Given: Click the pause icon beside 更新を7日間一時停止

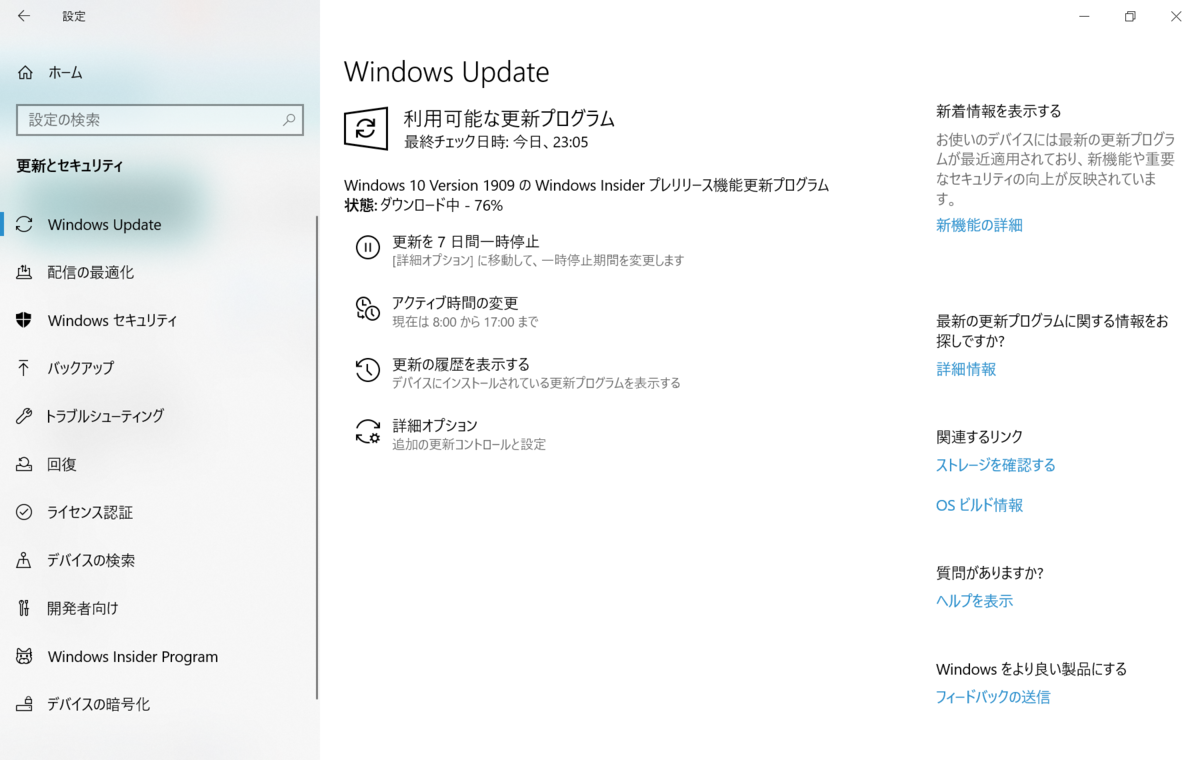Looking at the screenshot, I should pos(368,248).
